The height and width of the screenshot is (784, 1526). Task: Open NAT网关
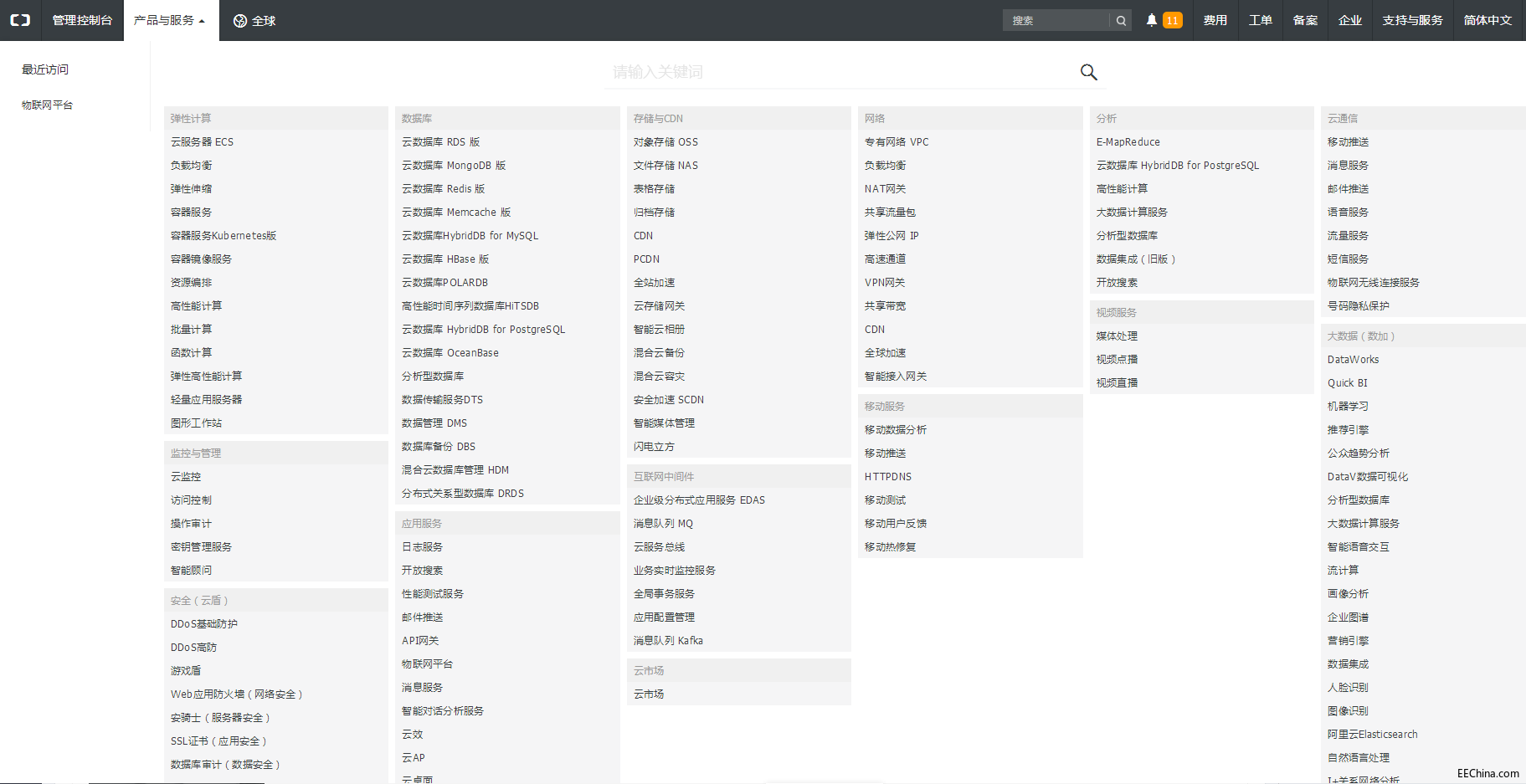coord(885,188)
